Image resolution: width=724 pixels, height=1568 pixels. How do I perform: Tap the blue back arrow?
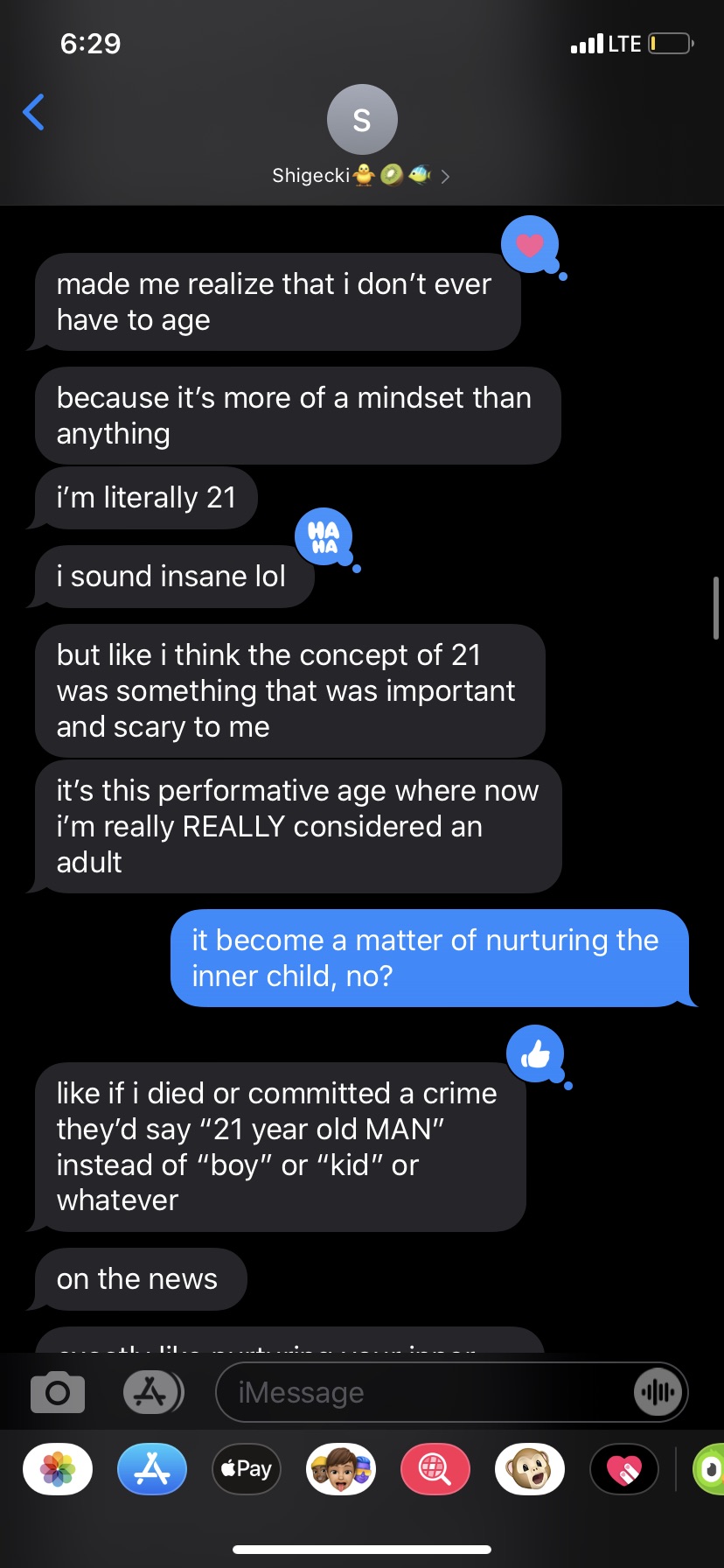(x=34, y=112)
